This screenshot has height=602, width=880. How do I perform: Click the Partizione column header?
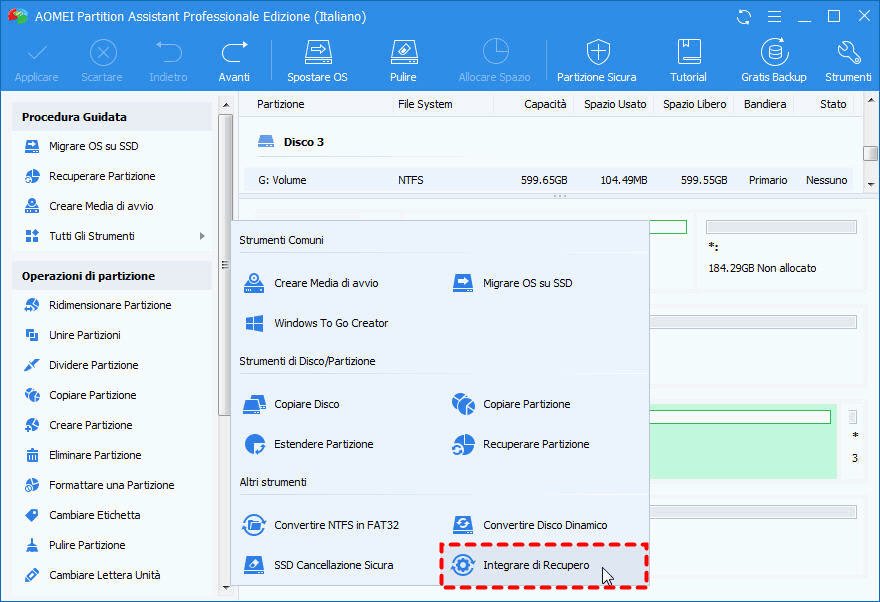281,104
